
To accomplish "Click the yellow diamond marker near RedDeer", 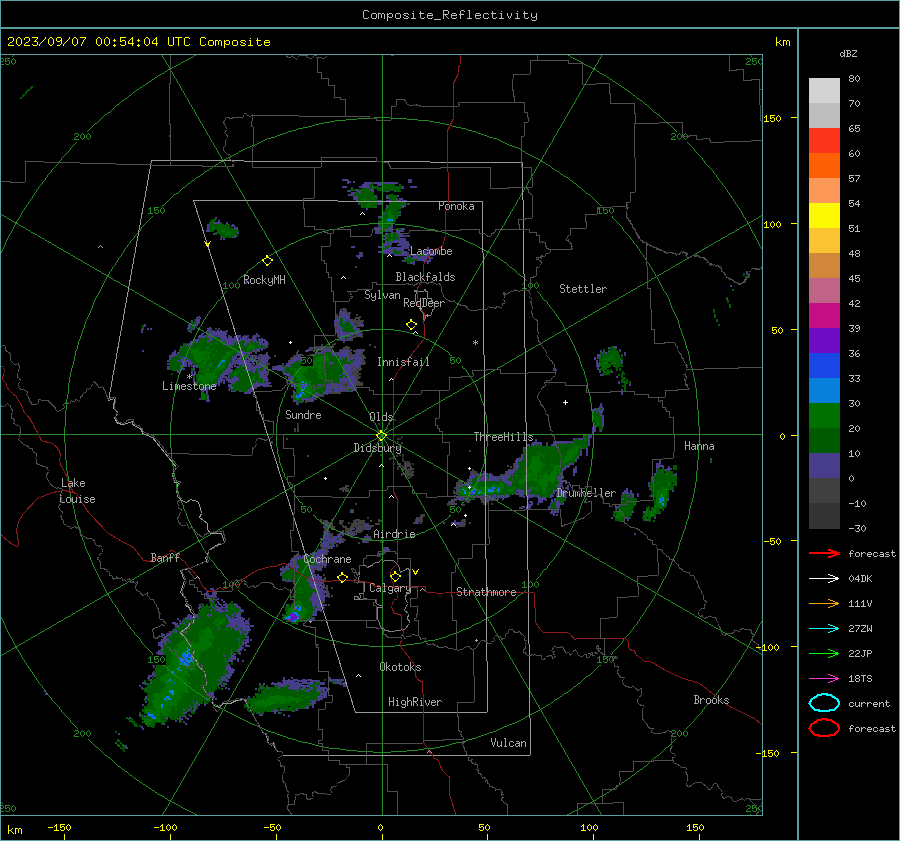I will (412, 325).
